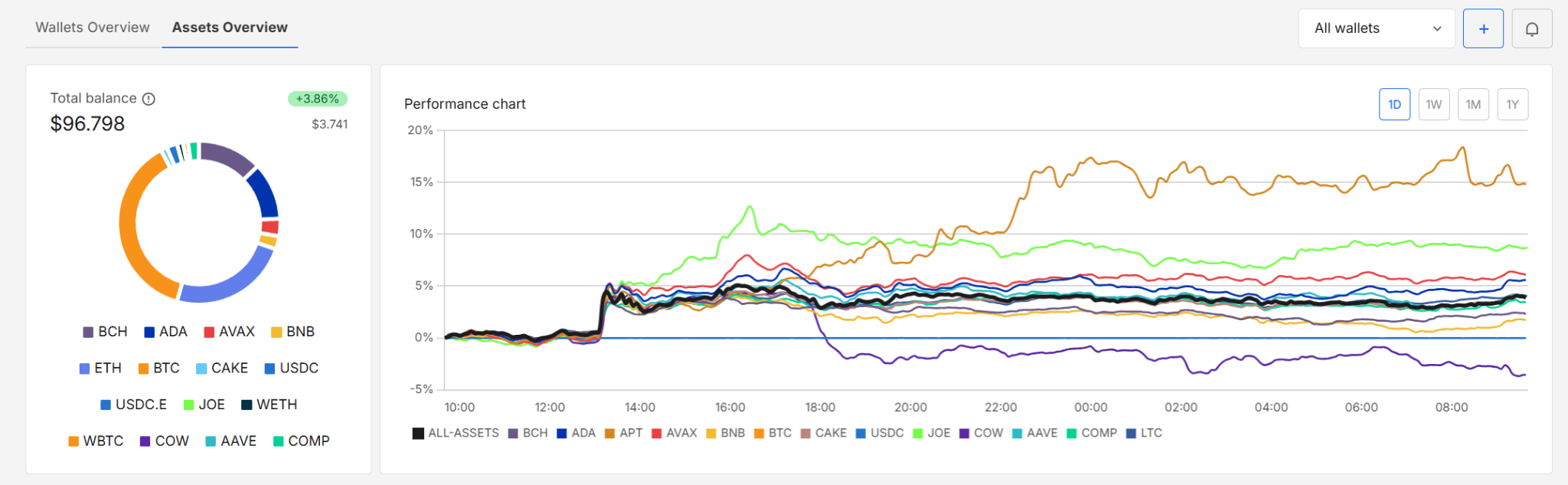Click the +3.86% change badge
The image size is (1568, 485).
317,99
